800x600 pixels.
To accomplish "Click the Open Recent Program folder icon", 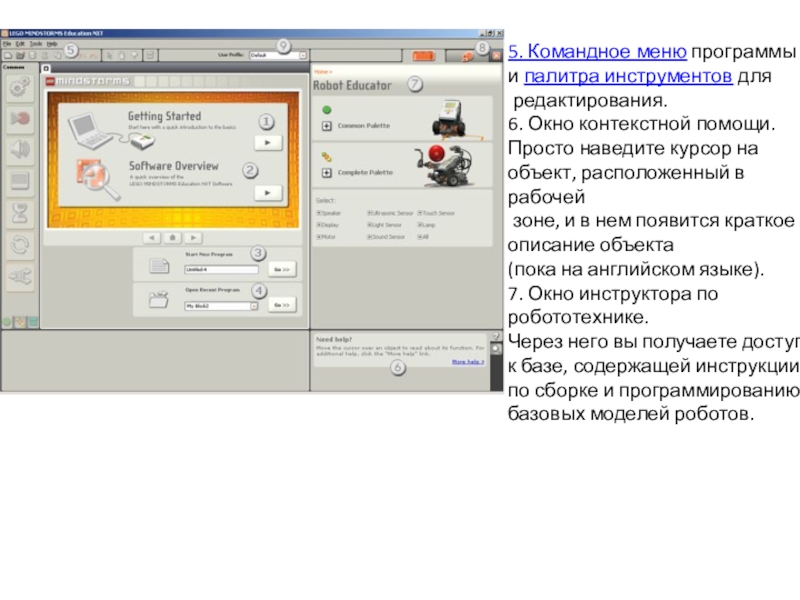I will coord(159,300).
